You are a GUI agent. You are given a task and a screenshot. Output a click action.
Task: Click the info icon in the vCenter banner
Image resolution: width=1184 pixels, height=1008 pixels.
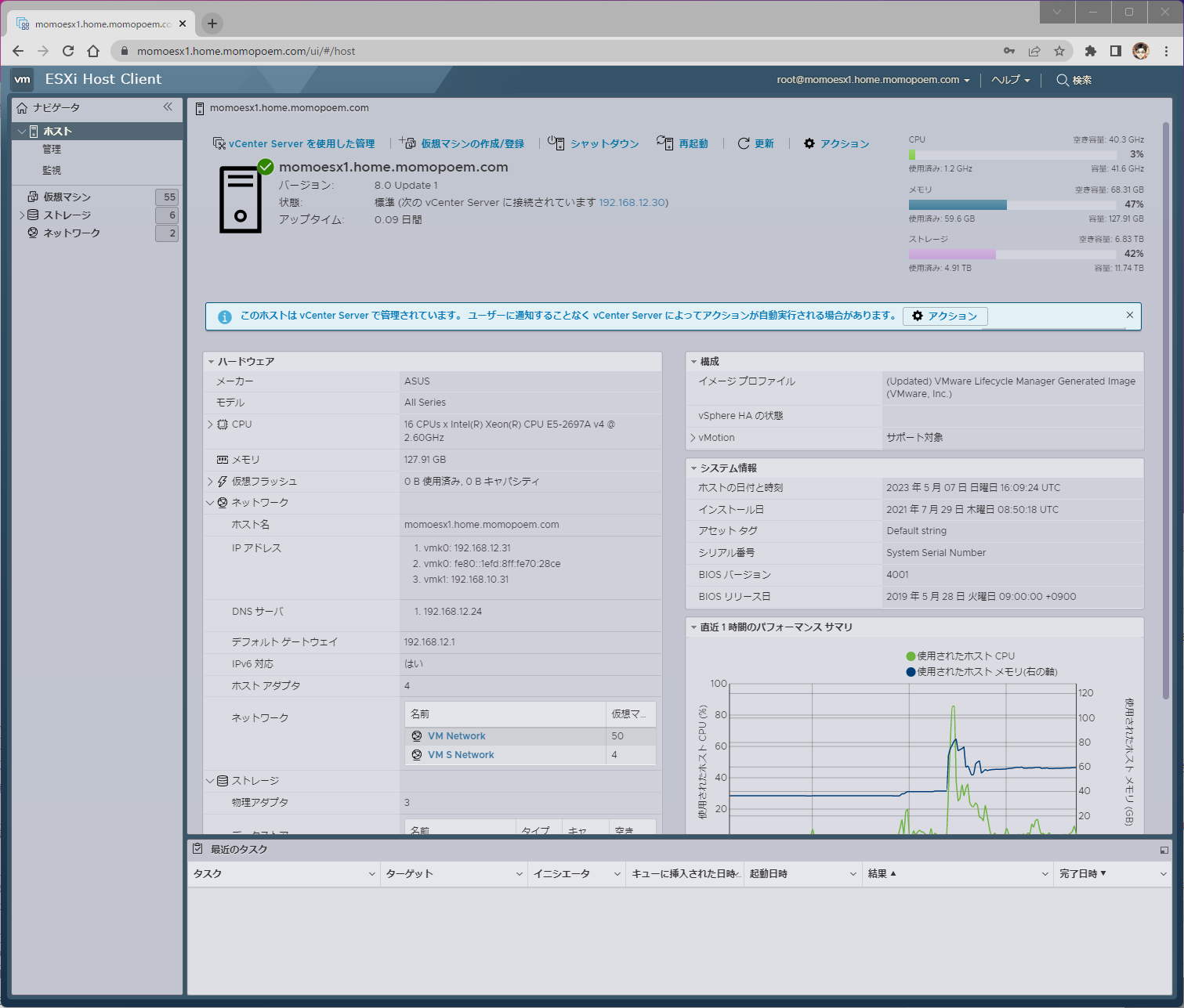pos(225,316)
